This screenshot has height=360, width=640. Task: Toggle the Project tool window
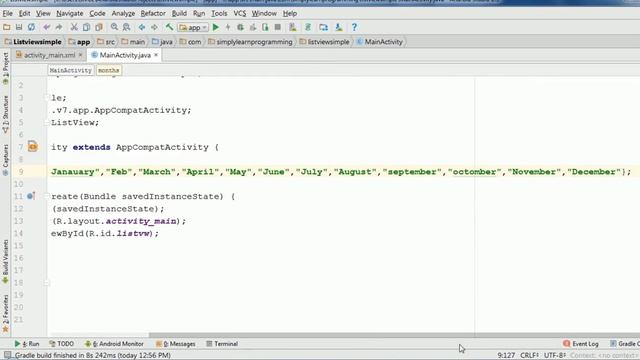[x=5, y=69]
